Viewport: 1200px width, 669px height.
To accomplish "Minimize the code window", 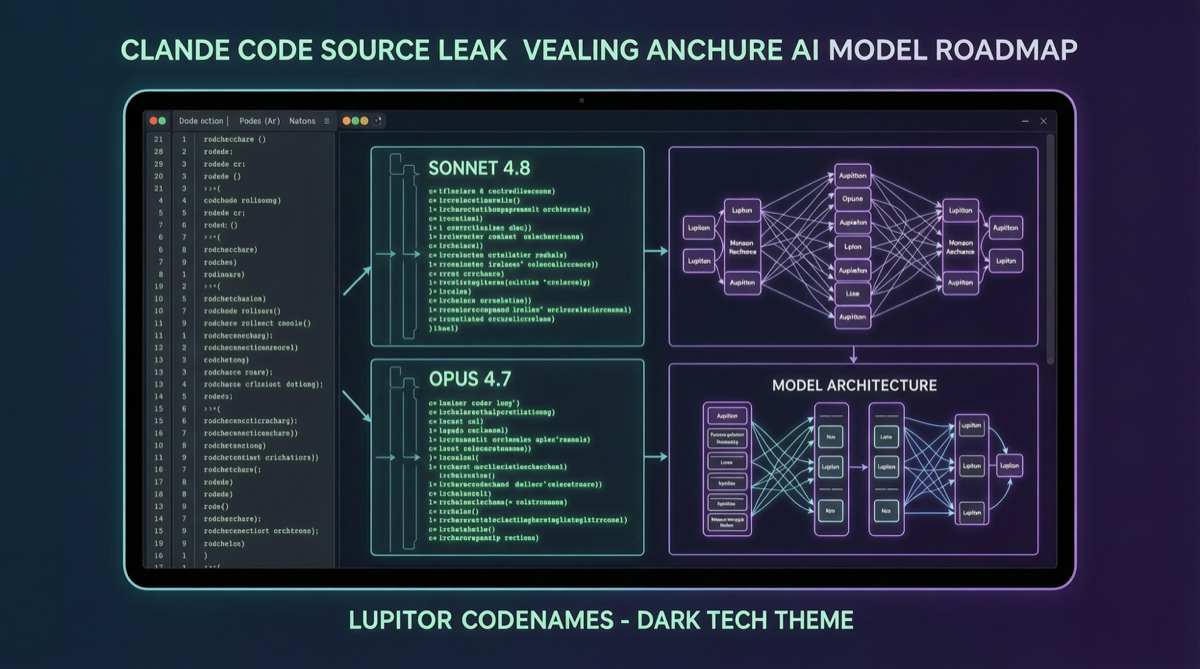I will pos(1025,121).
